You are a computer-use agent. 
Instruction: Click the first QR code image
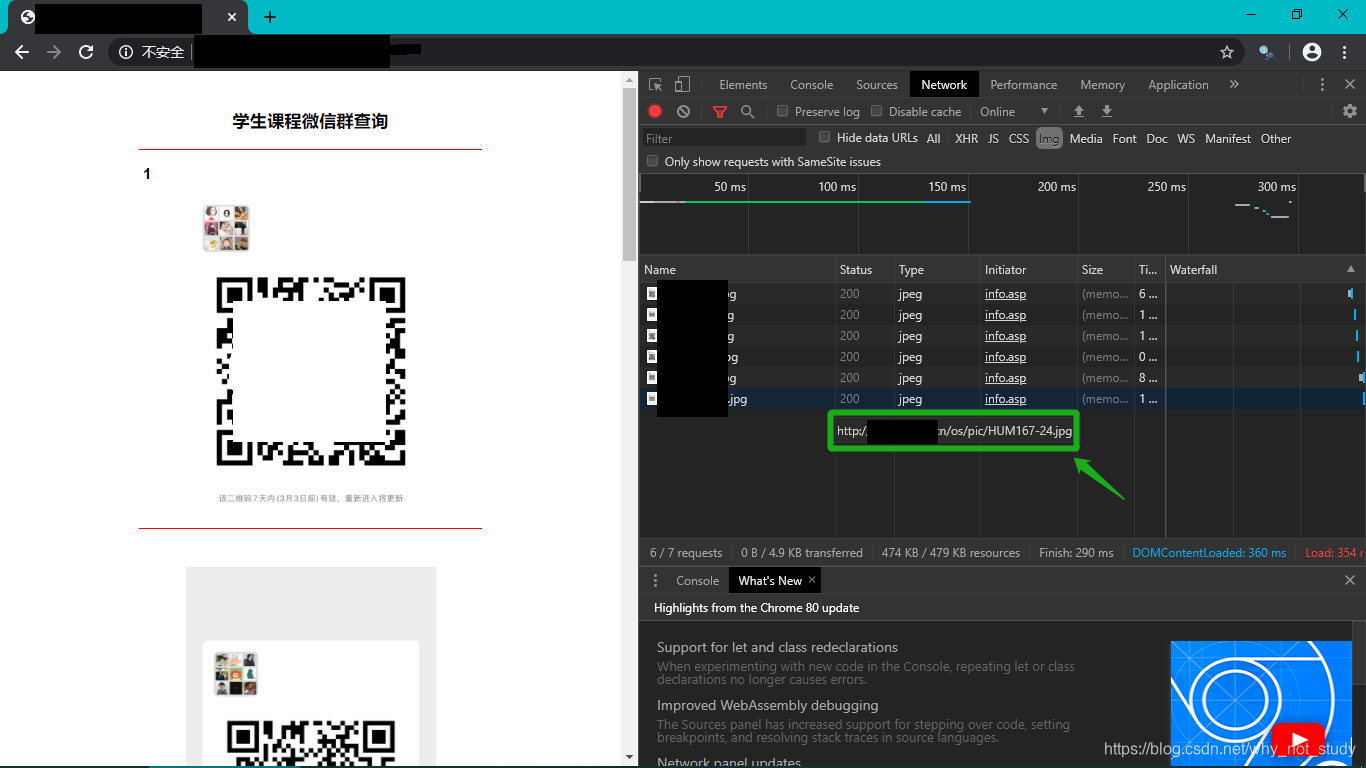pyautogui.click(x=311, y=371)
